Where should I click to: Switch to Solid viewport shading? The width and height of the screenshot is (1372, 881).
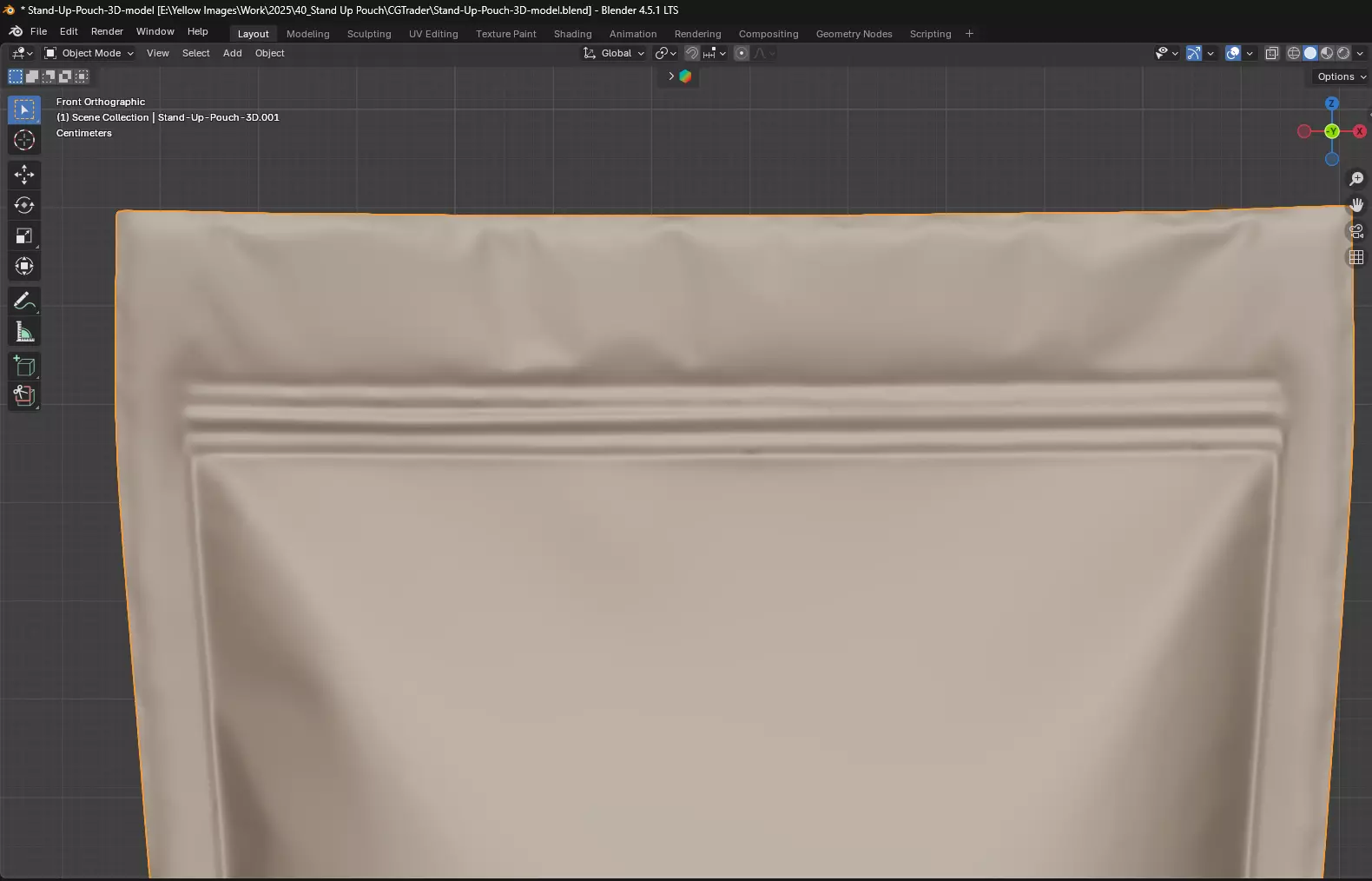pyautogui.click(x=1310, y=53)
